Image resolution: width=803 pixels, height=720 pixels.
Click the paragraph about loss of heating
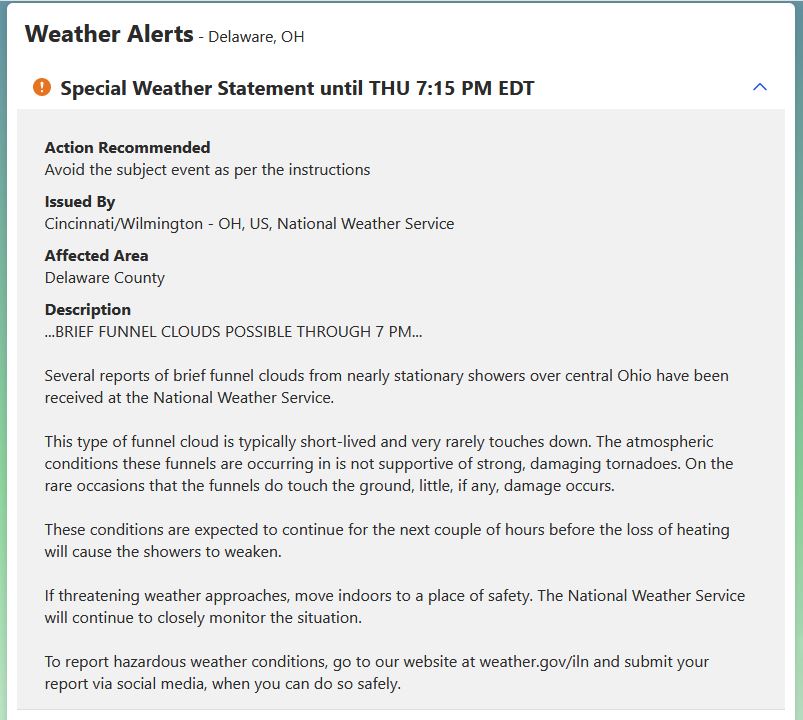pos(387,540)
